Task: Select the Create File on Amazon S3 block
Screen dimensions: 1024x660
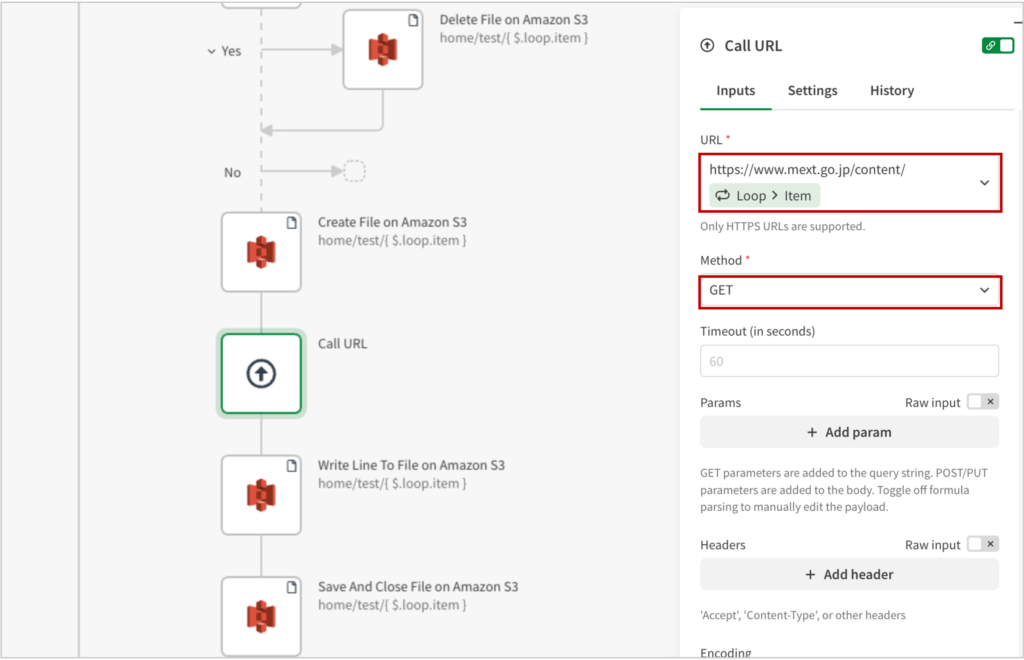Action: coord(261,252)
